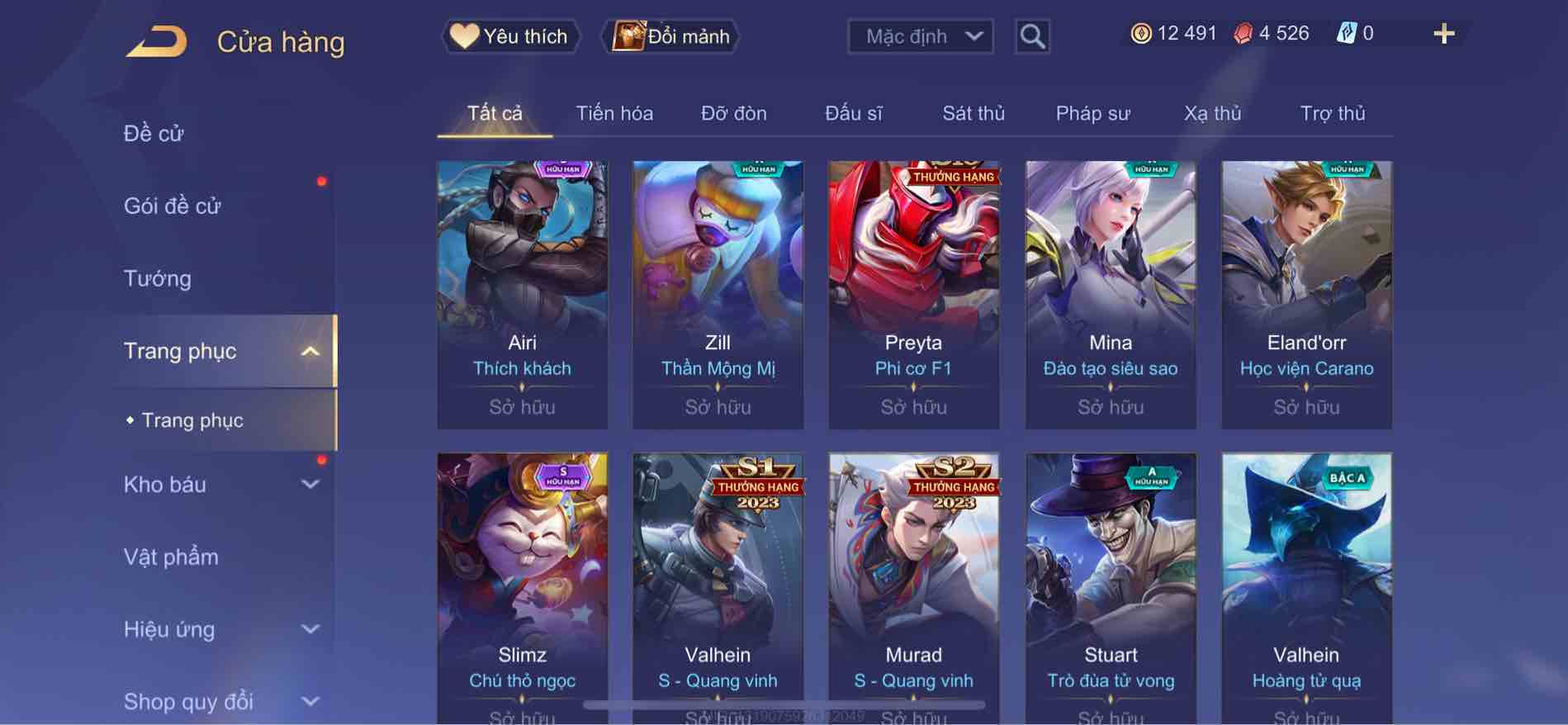Open the Mặc định sort dropdown

coord(921,36)
